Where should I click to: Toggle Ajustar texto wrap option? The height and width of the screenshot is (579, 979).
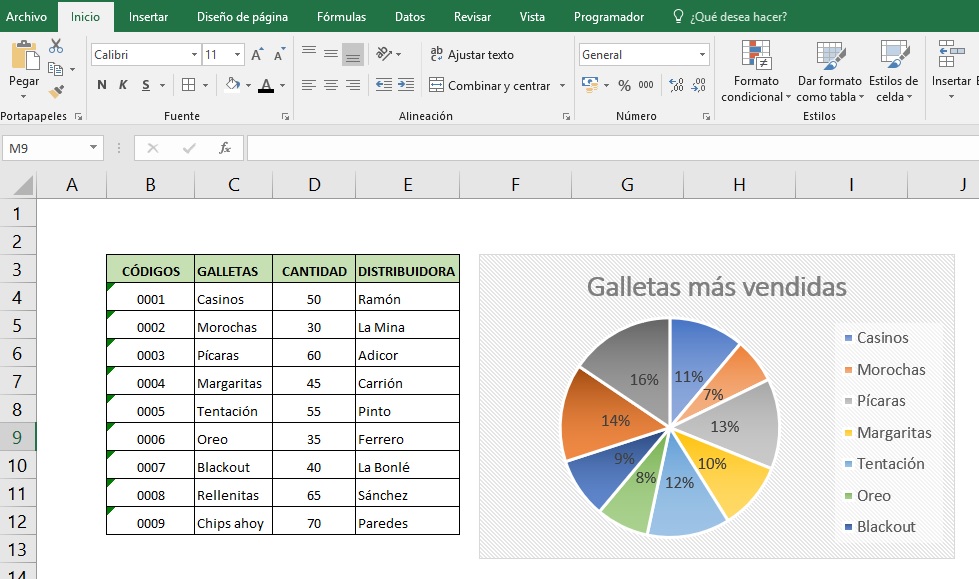(x=471, y=55)
